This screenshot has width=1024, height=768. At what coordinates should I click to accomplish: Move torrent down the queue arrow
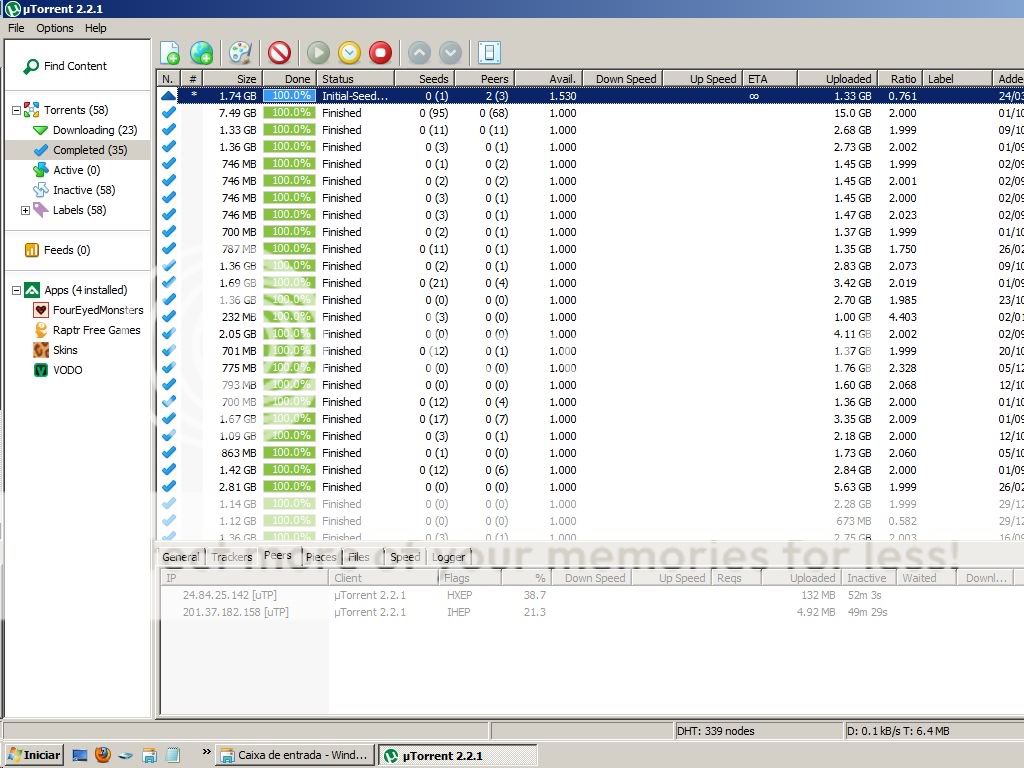click(x=450, y=53)
